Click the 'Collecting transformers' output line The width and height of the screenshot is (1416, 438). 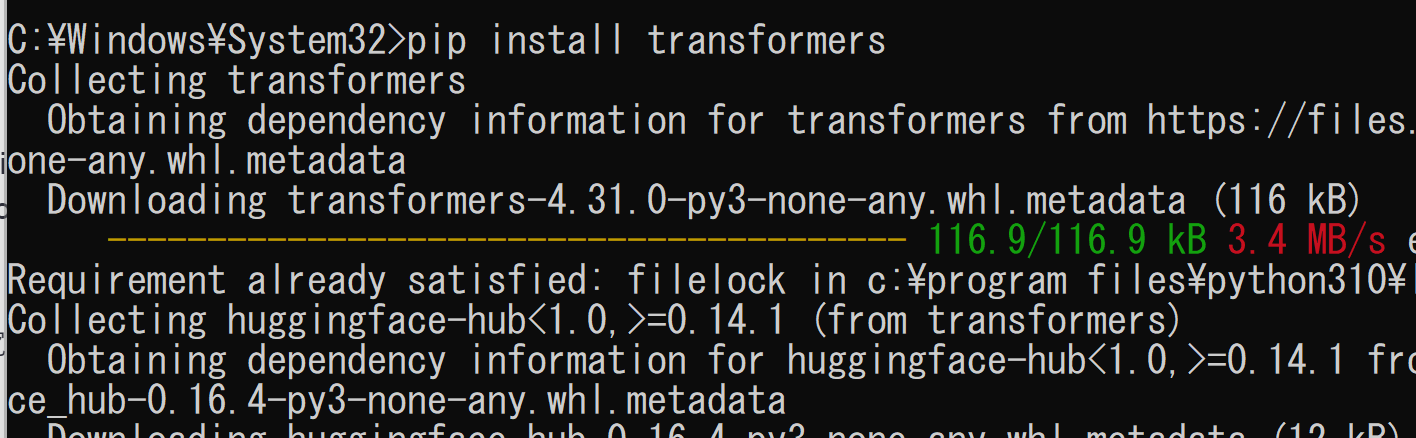(x=237, y=80)
